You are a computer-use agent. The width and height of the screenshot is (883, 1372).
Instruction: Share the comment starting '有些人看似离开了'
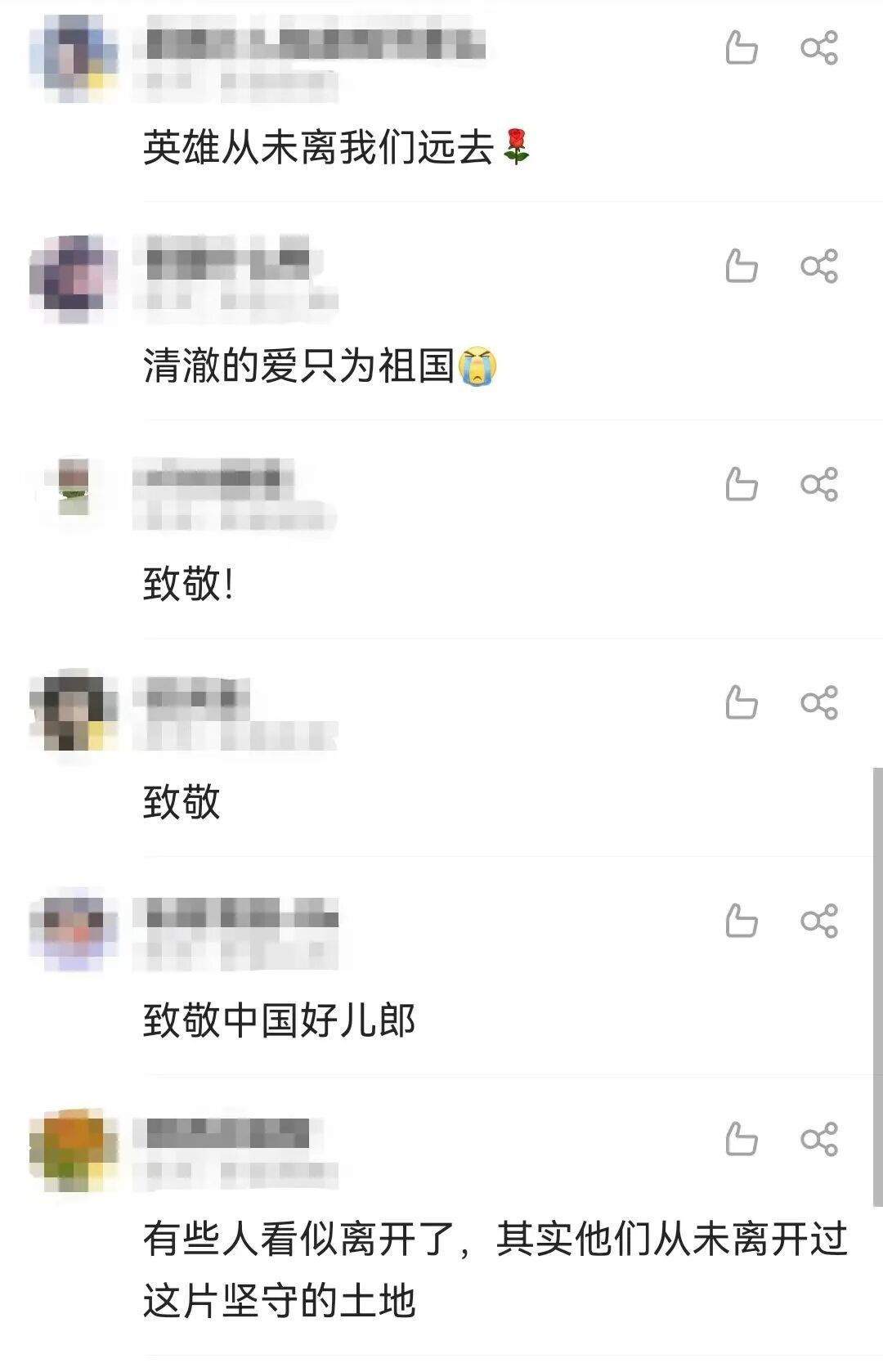tap(819, 1139)
